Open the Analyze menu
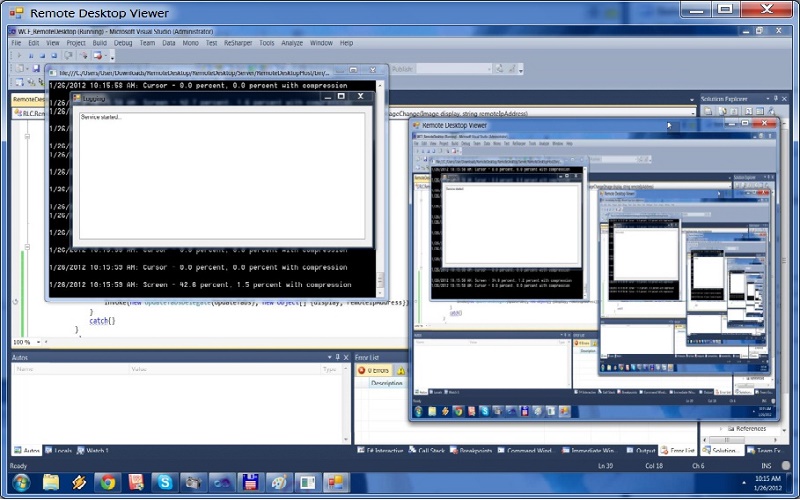Viewport: 800px width, 500px height. point(292,43)
